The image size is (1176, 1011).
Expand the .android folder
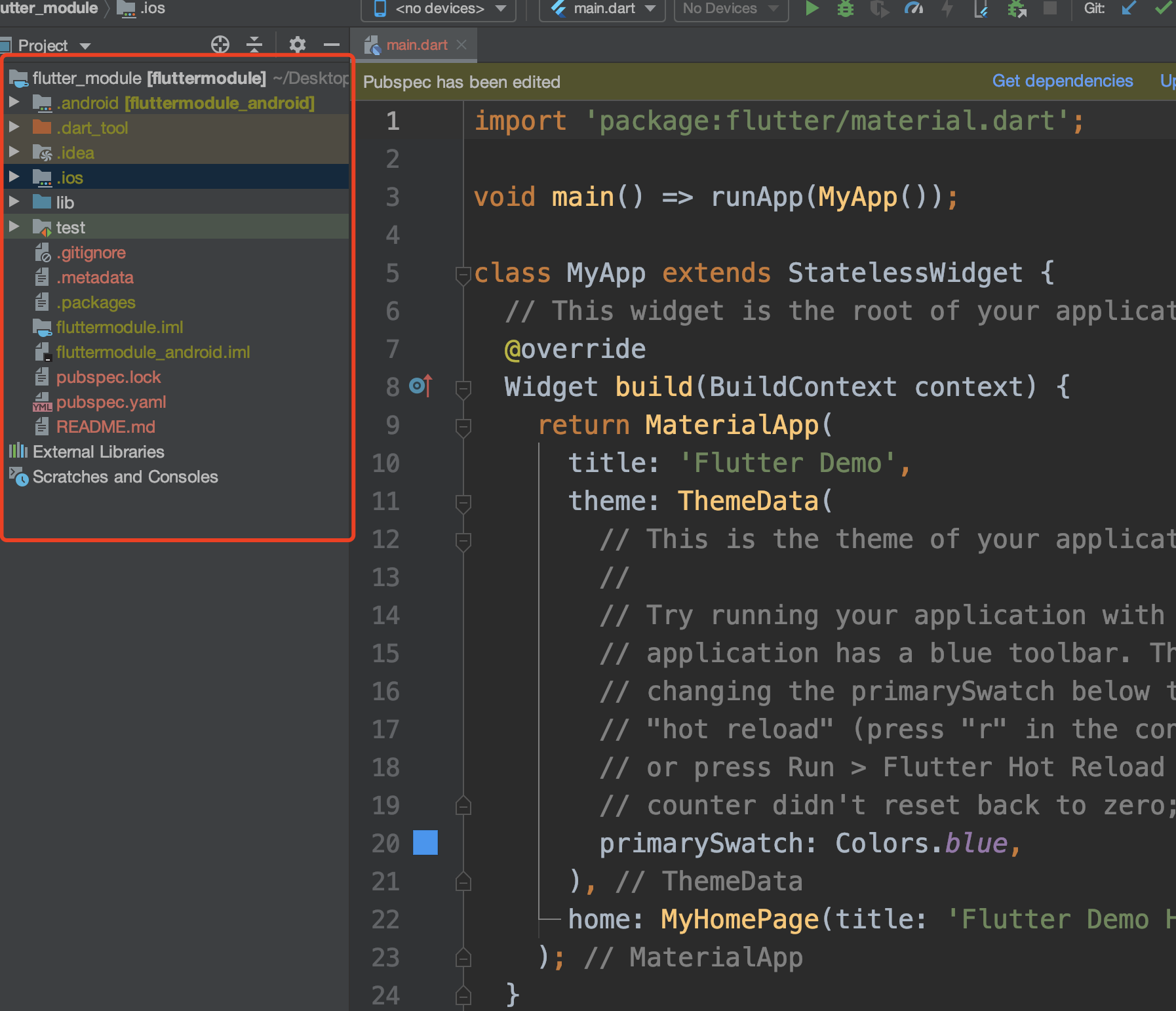click(14, 103)
